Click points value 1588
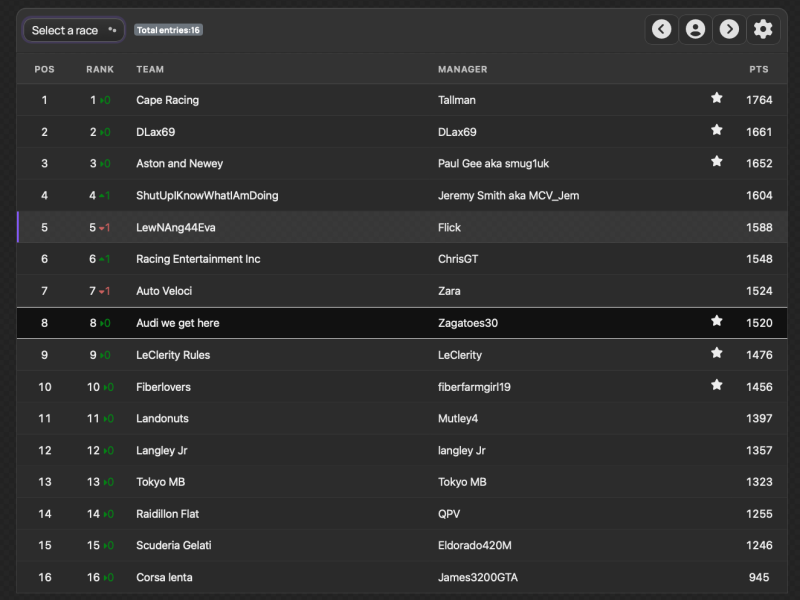The height and width of the screenshot is (600, 800). point(759,228)
